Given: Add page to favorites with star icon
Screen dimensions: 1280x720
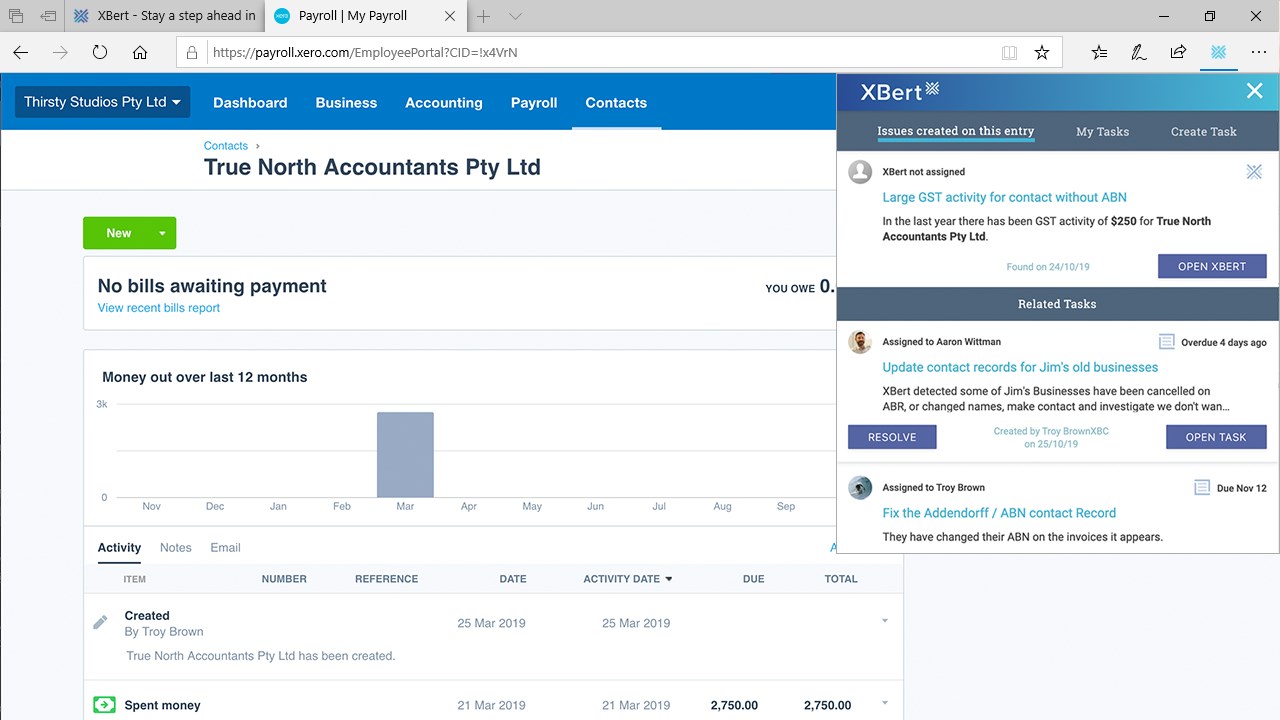Looking at the screenshot, I should pos(1042,53).
